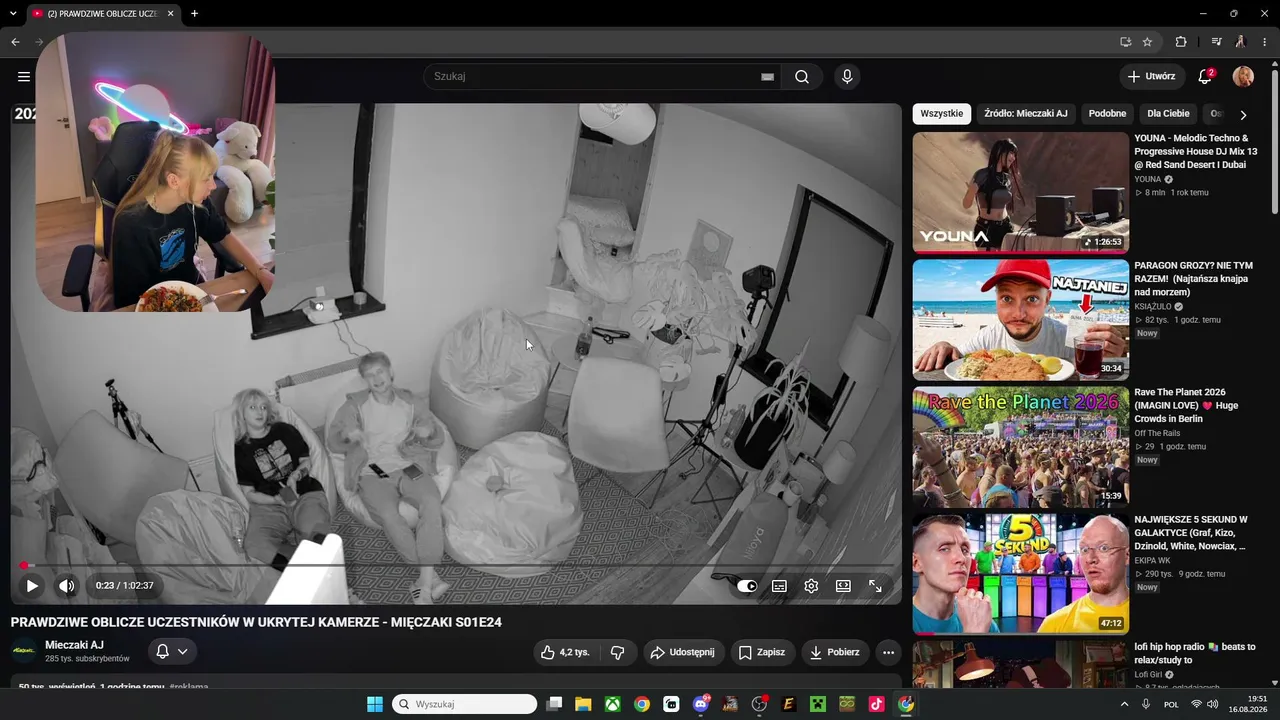This screenshot has height=720, width=1280.
Task: Open the Windows Start menu
Action: point(375,704)
